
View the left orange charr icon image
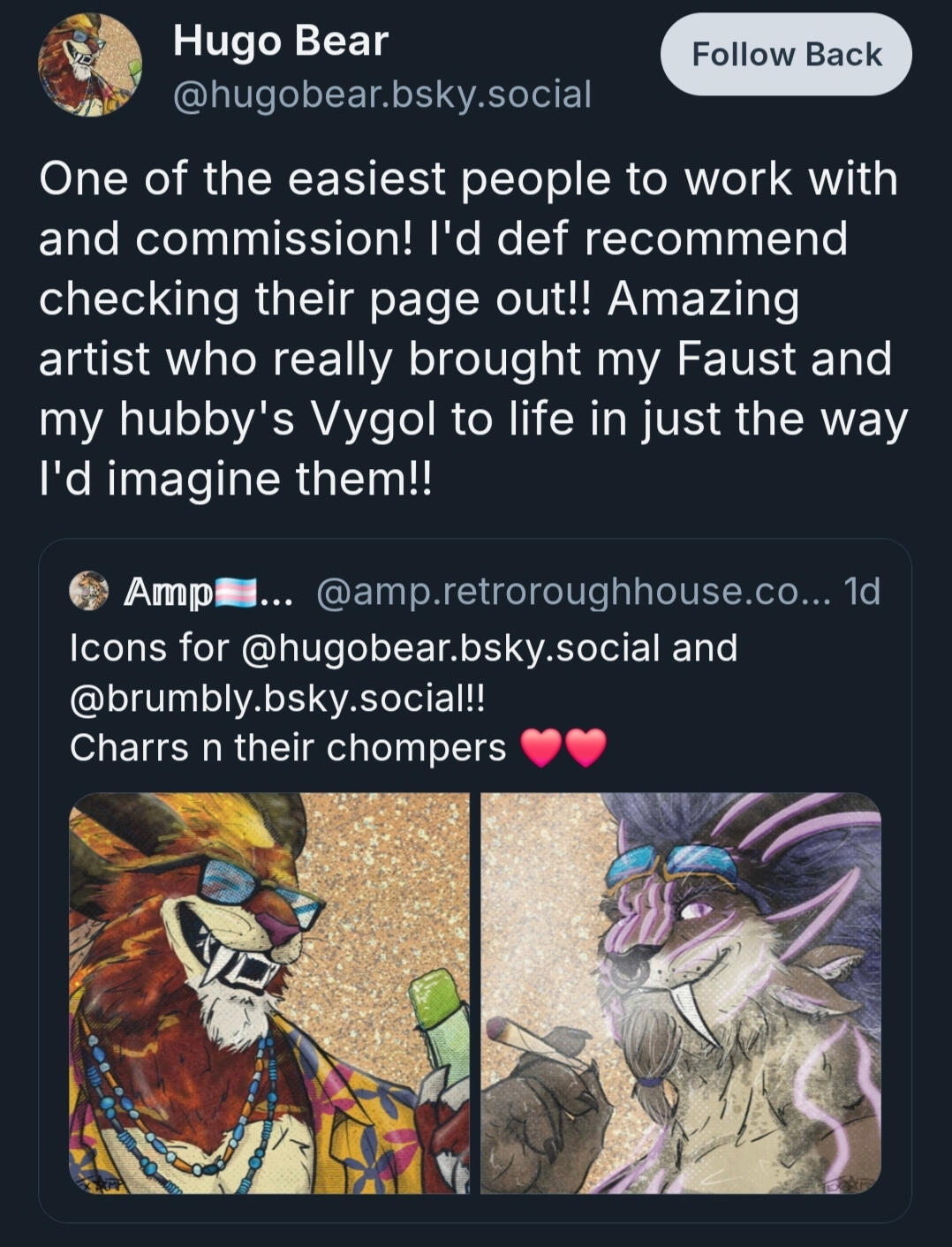point(269,998)
